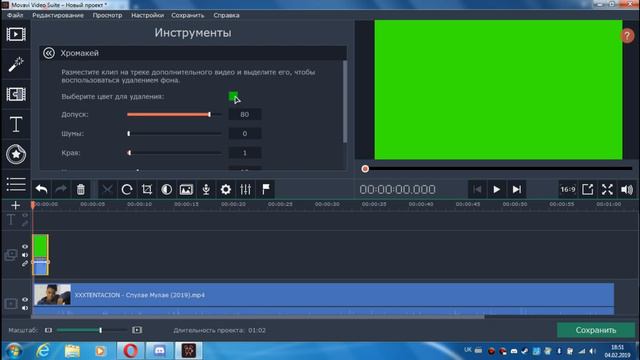Image resolution: width=640 pixels, height=360 pixels.
Task: Click the Допуск value field showing 80
Action: tap(244, 115)
